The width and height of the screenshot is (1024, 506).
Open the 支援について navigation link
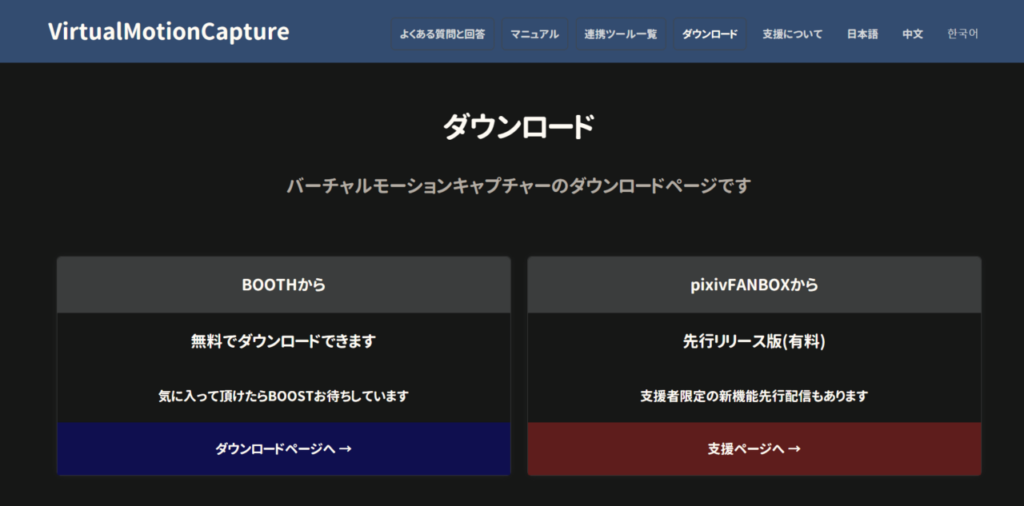(x=792, y=34)
